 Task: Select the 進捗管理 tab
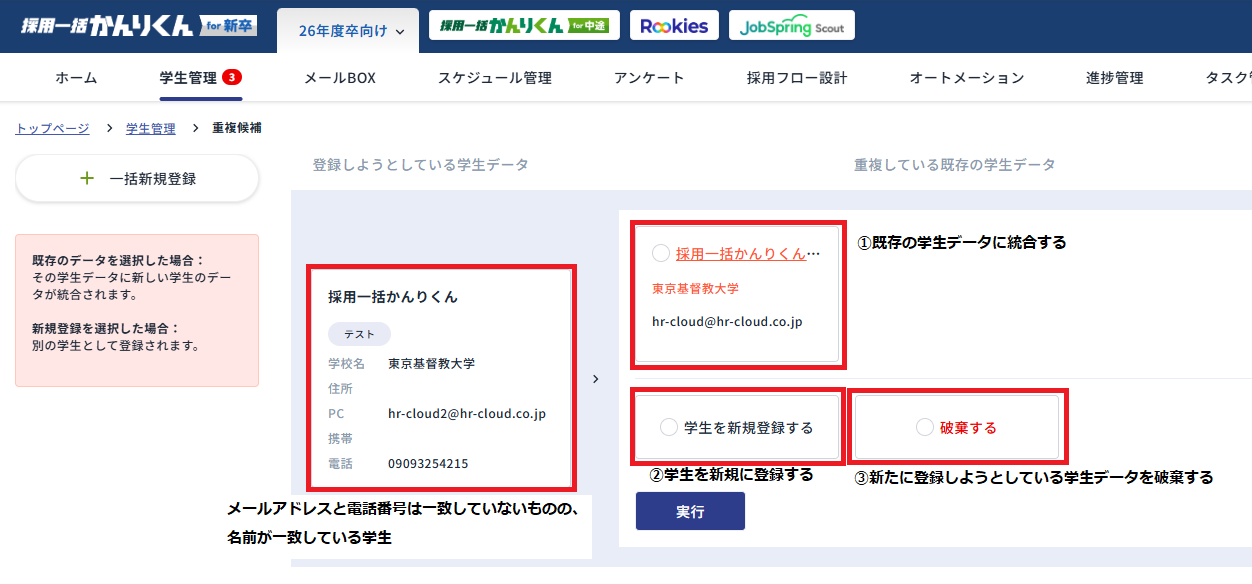(1115, 77)
